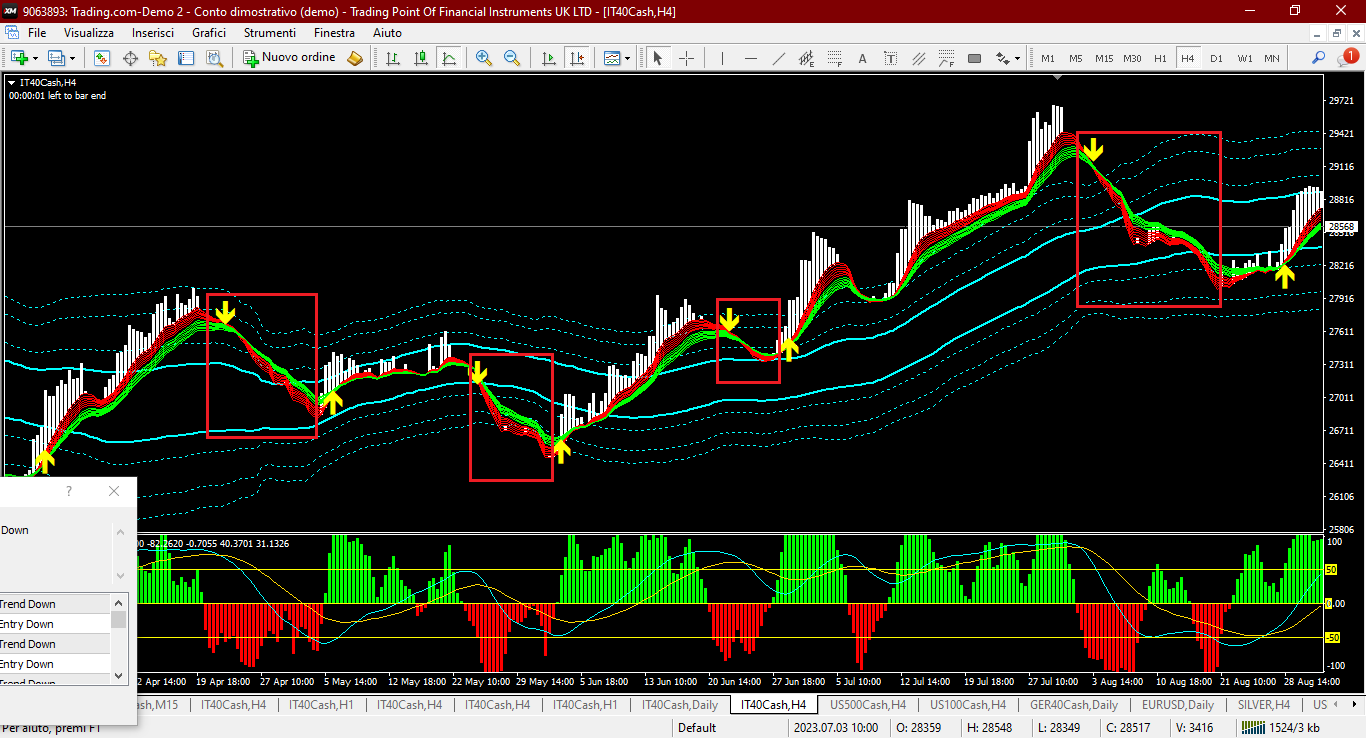Switch to line chart display
This screenshot has width=1366, height=738.
pos(449,58)
